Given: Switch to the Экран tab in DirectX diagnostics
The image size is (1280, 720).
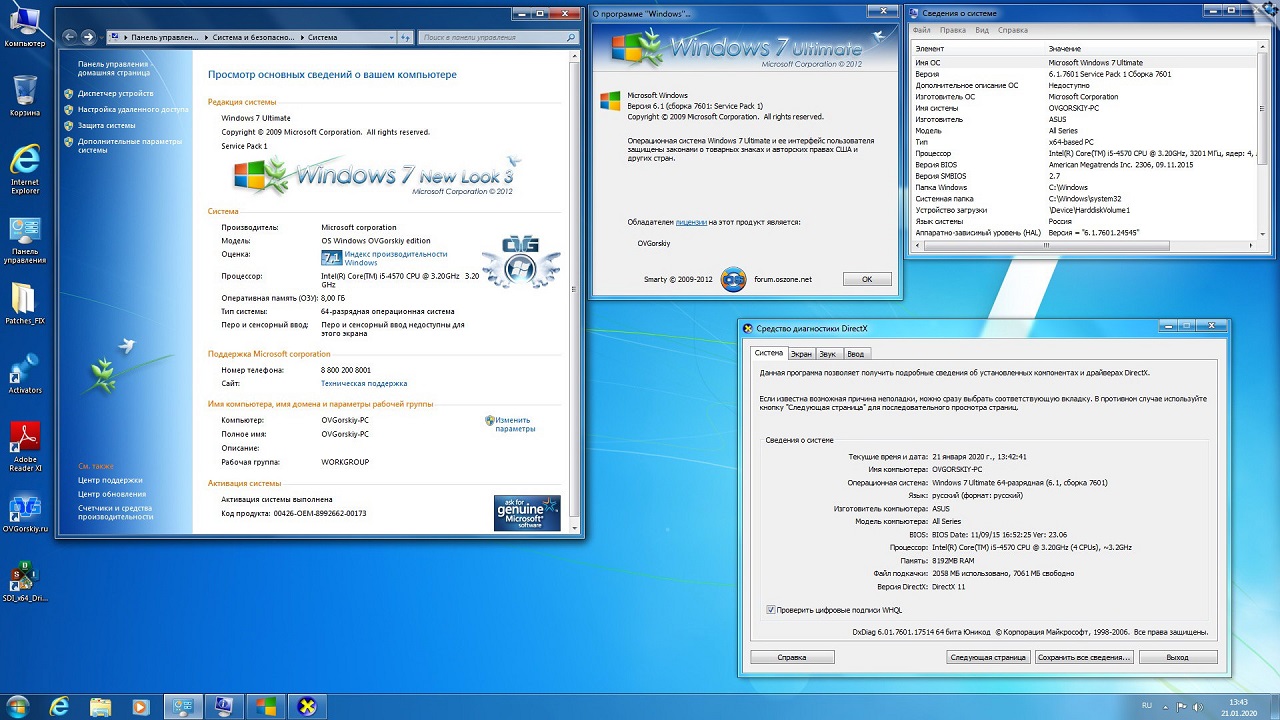Looking at the screenshot, I should [x=801, y=353].
